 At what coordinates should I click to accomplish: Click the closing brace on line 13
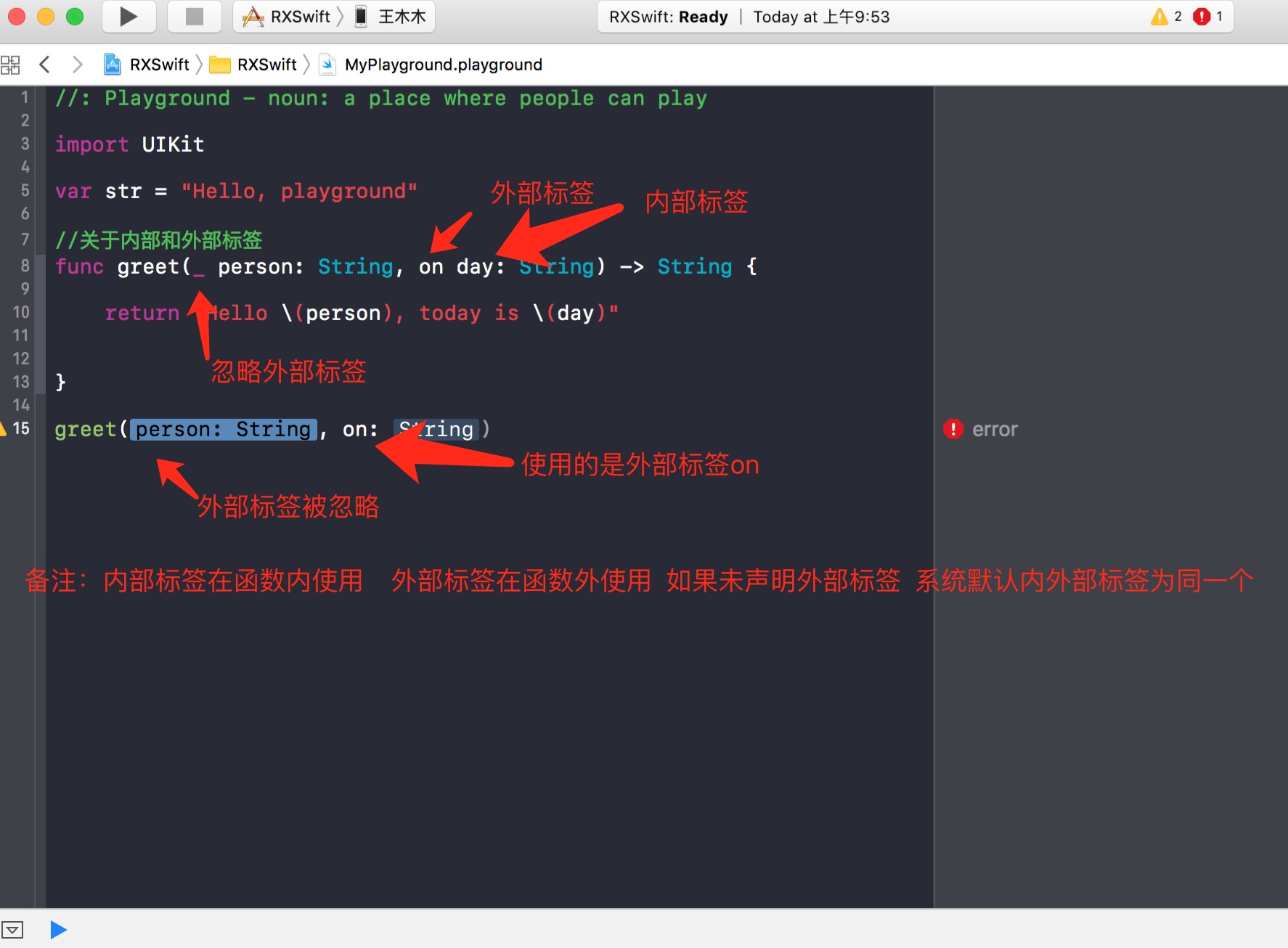(61, 382)
